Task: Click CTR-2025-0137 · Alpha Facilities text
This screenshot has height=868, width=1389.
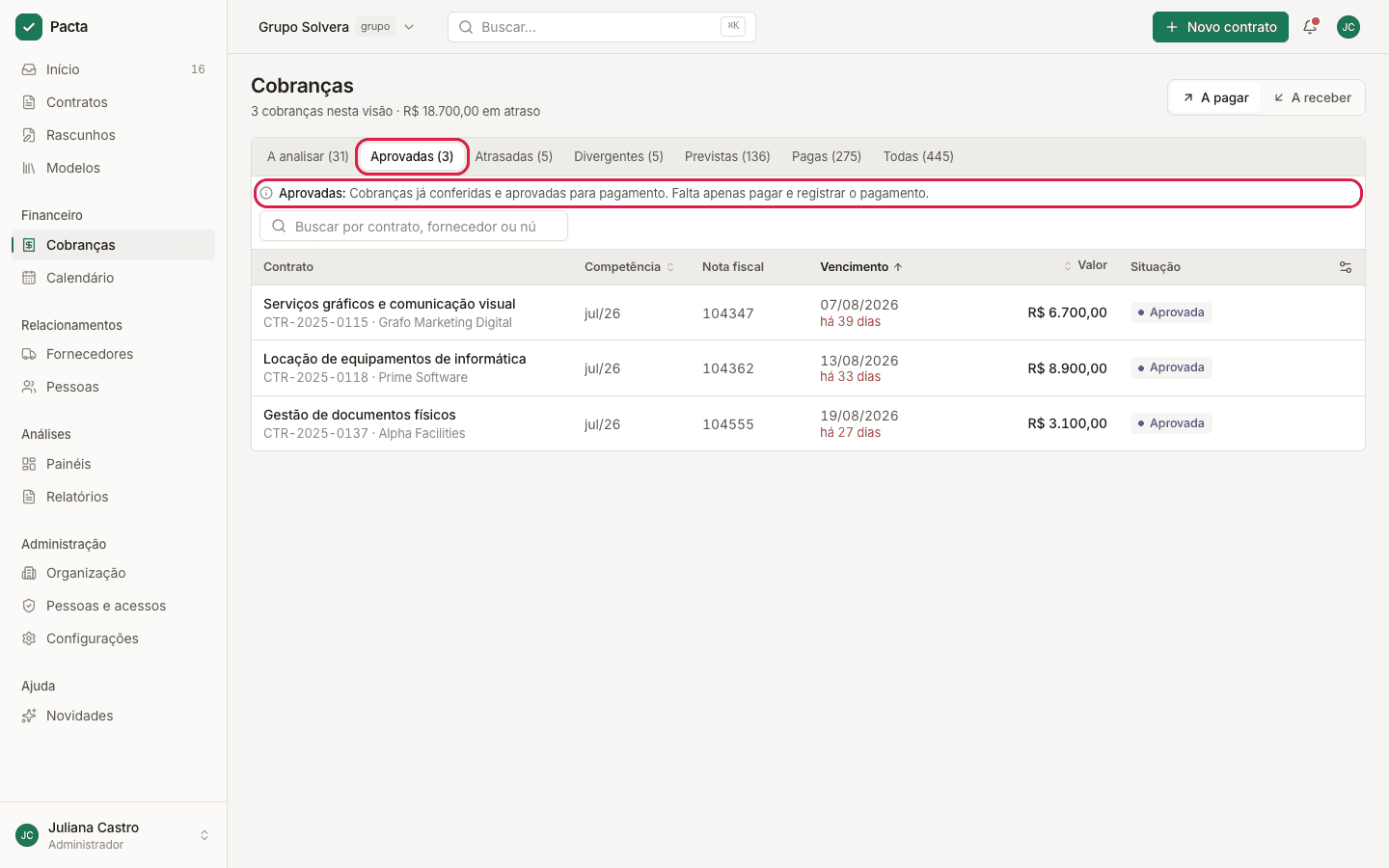Action: (x=365, y=433)
